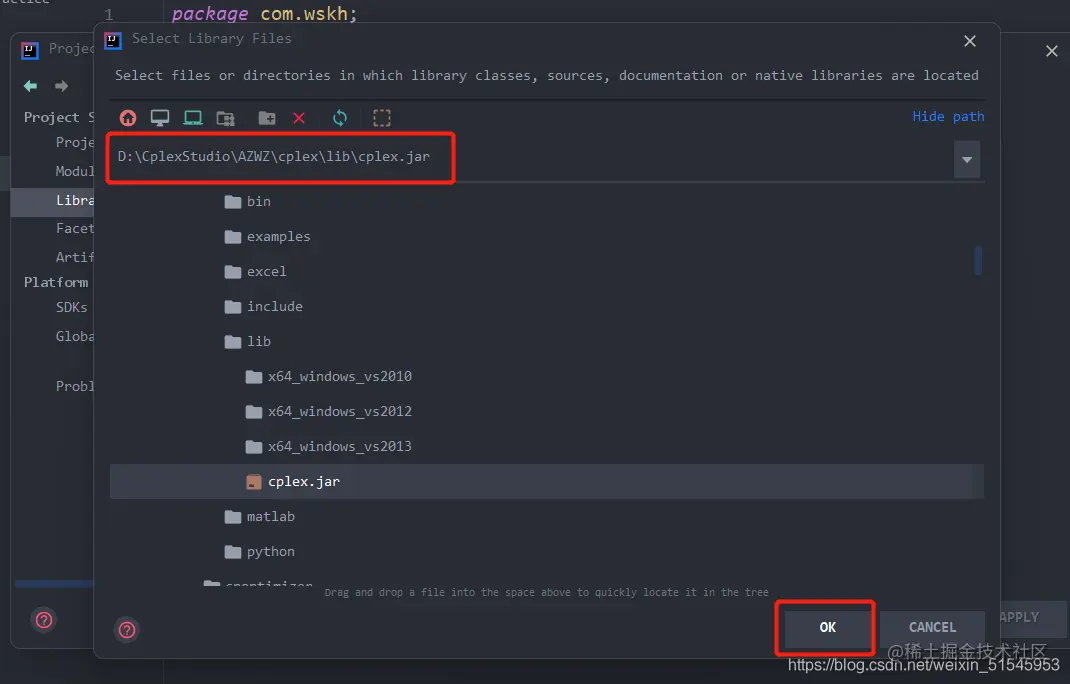Open Problems item in Project Structure
1070x684 pixels.
click(74, 386)
